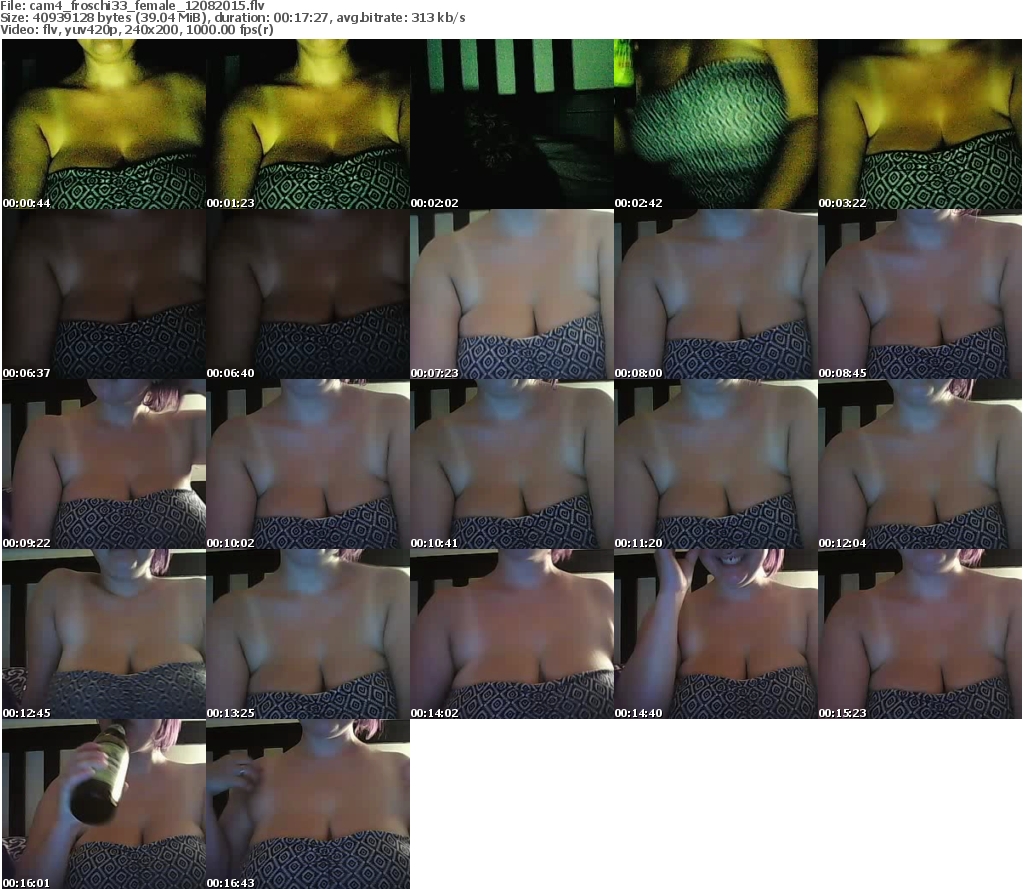Image resolution: width=1024 pixels, height=889 pixels.
Task: Click the 'Video: flv, yuv420p, 240x200' line
Action: 136,29
